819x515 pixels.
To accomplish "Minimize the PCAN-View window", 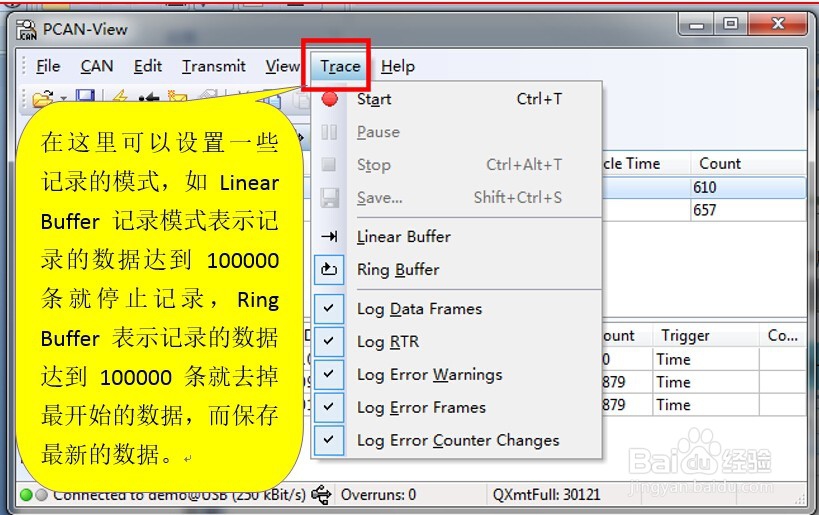I will point(696,24).
